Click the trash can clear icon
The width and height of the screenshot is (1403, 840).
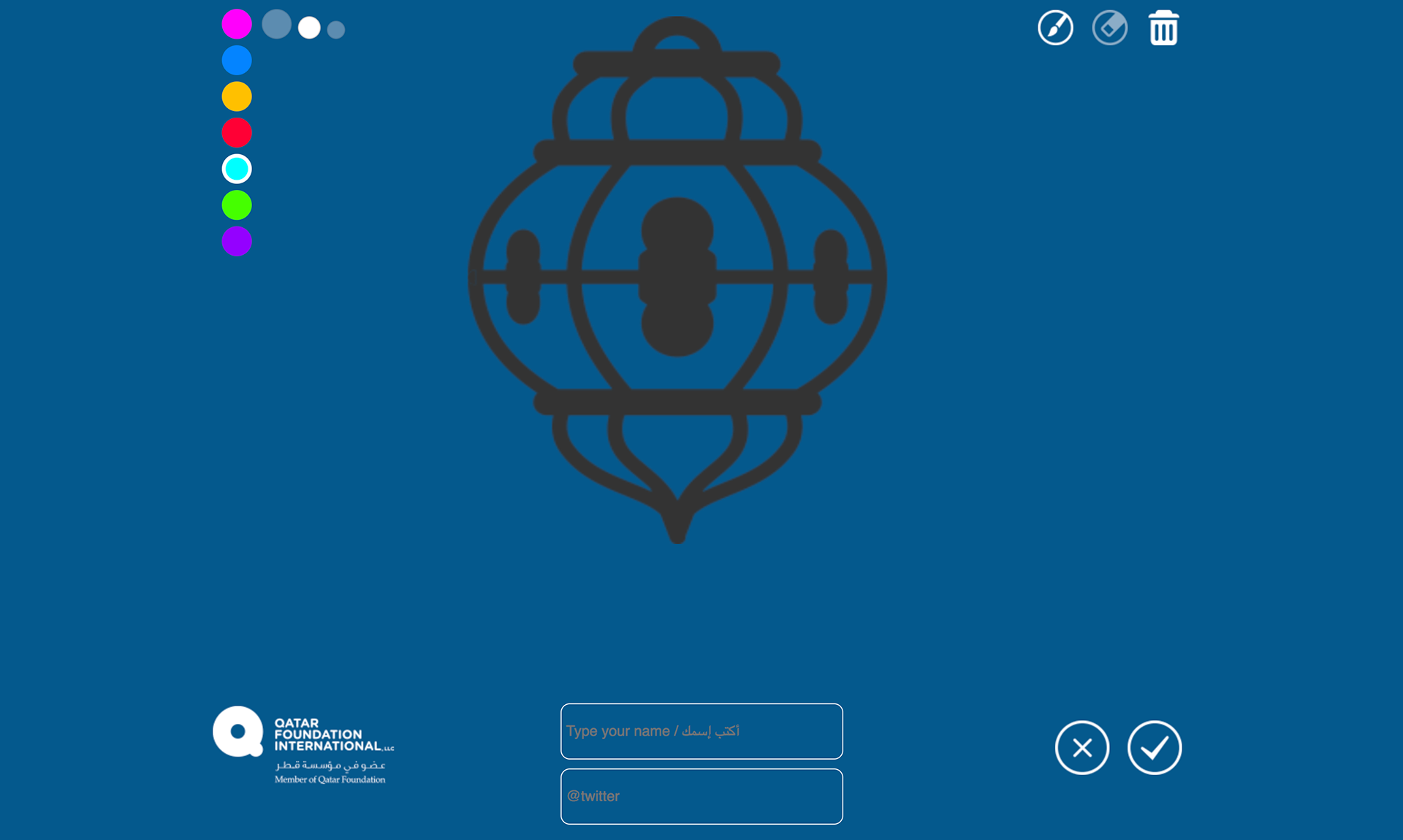1163,28
